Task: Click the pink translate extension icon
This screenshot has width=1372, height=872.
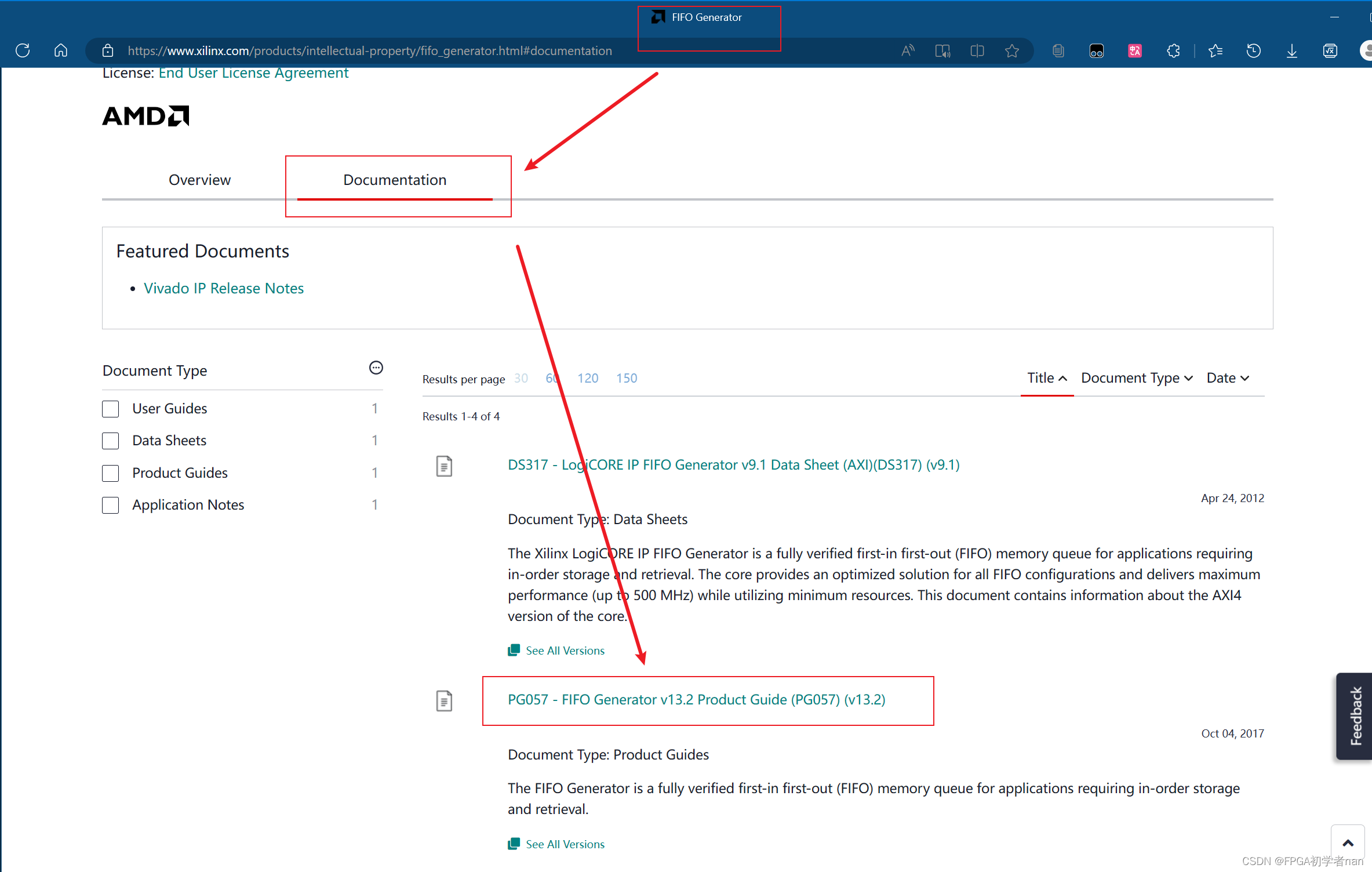Action: [1135, 51]
